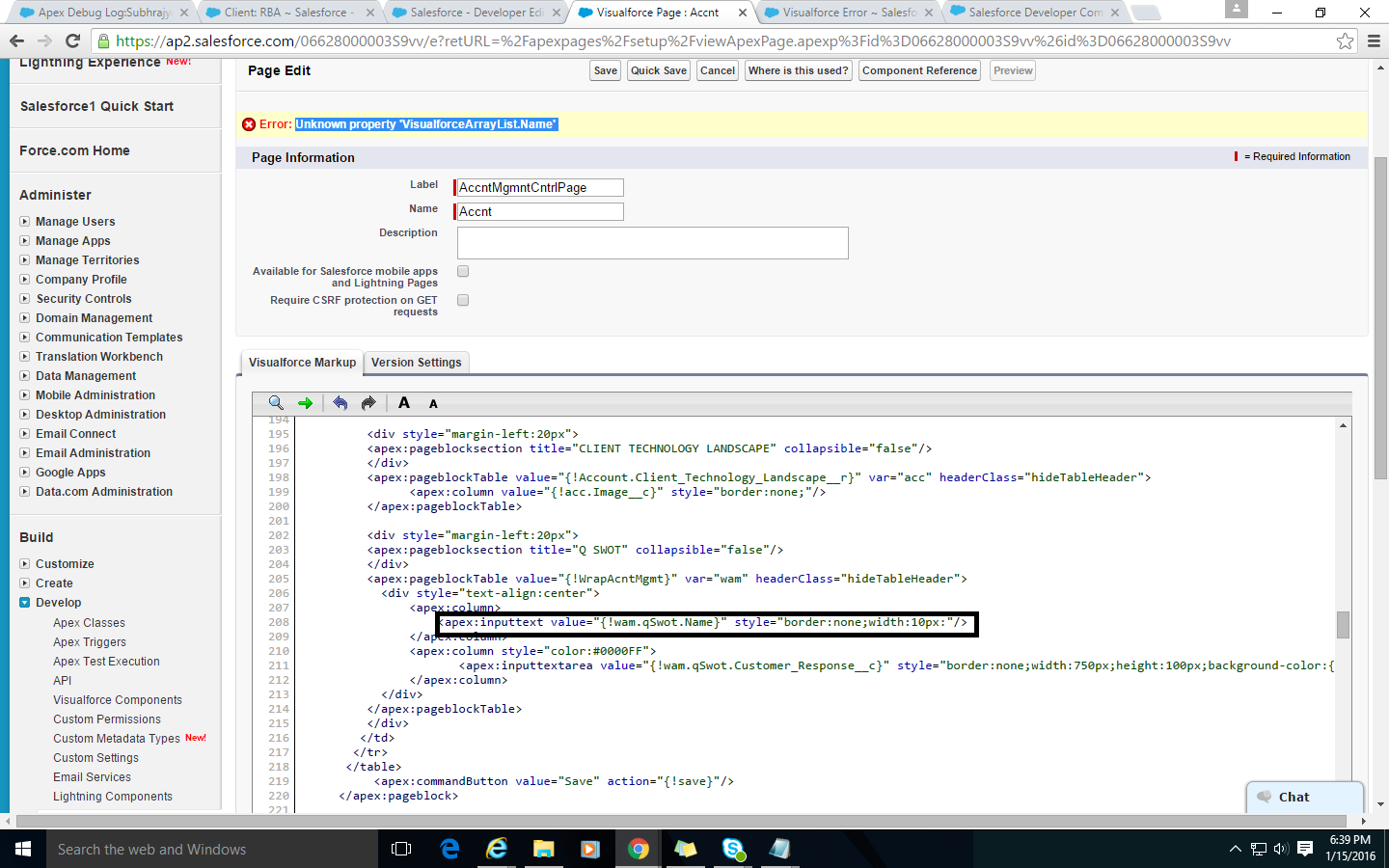This screenshot has height=868, width=1389.
Task: Switch to the Version Settings tab
Action: 416,363
